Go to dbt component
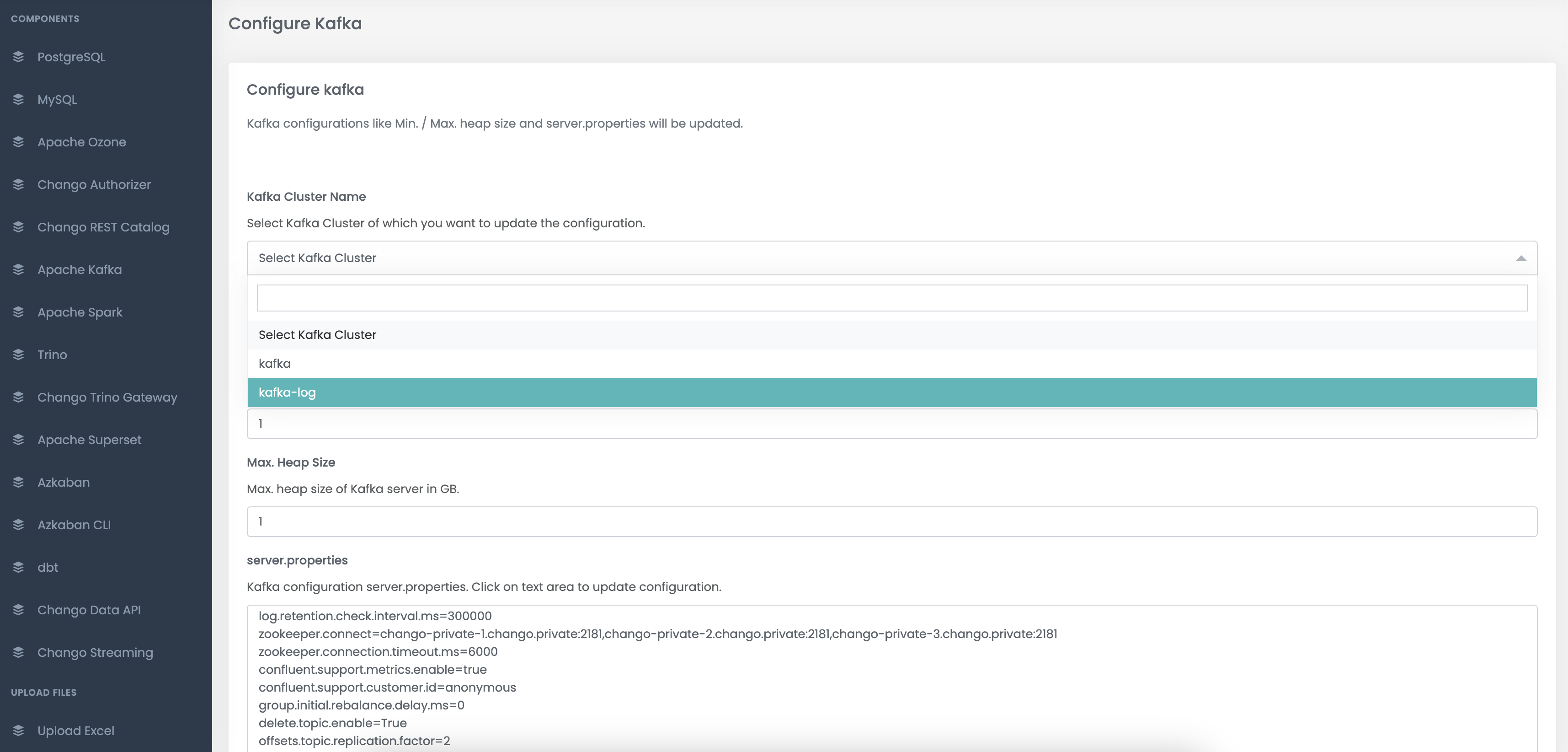 click(48, 568)
